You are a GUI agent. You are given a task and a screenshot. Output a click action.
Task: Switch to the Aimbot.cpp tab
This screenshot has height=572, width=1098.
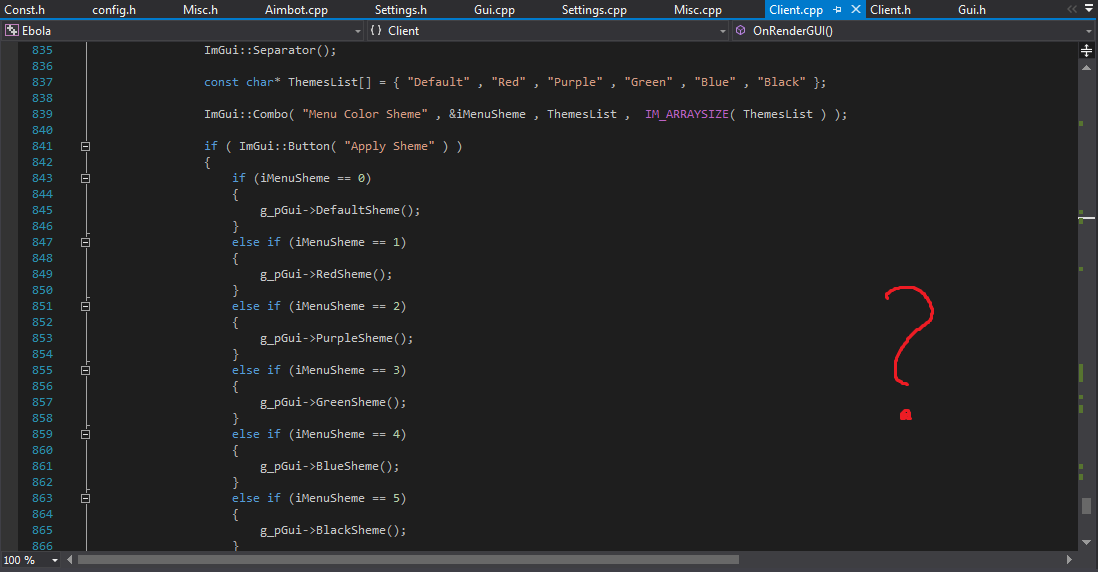(x=297, y=10)
